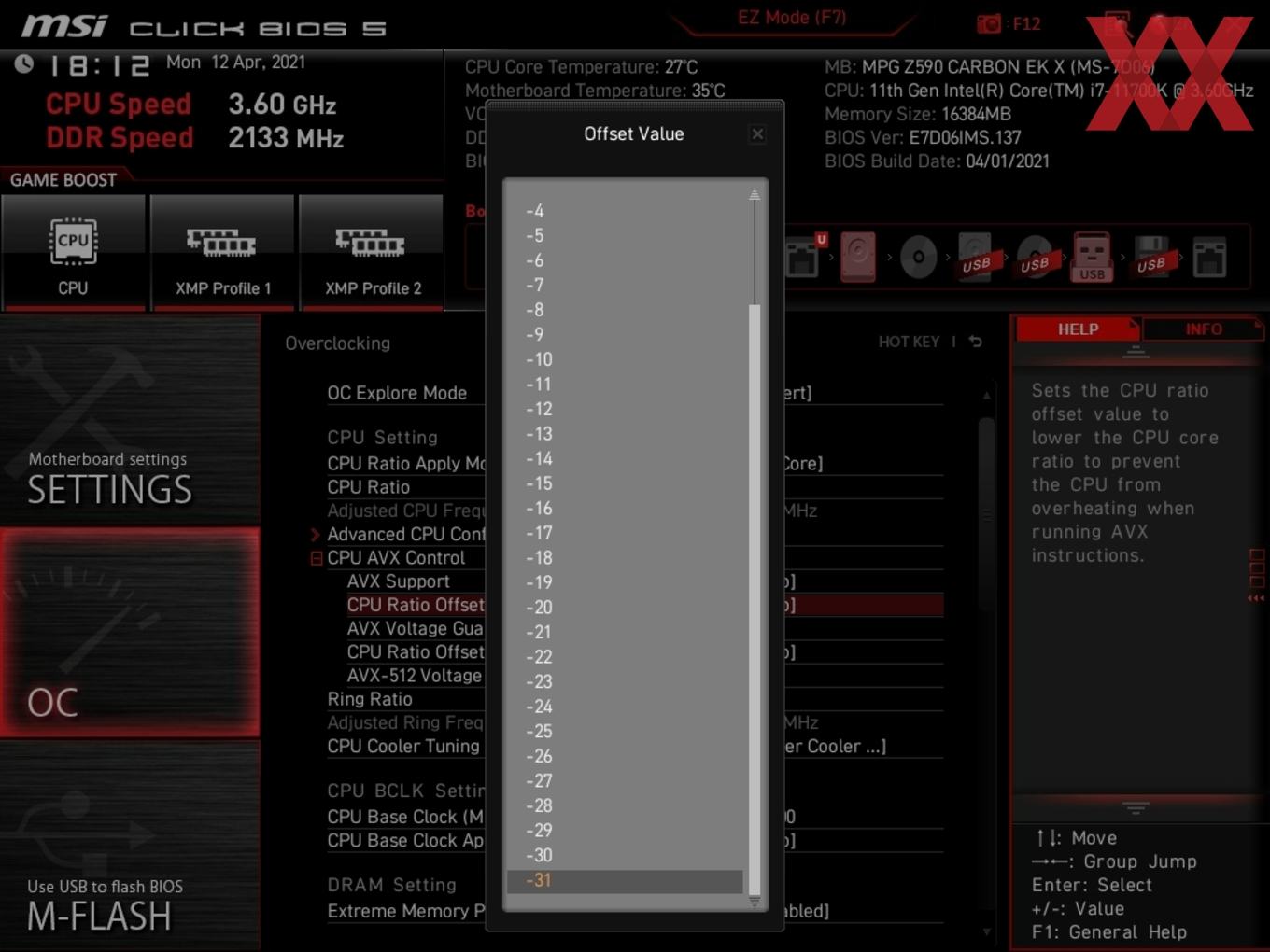Select the USB key boot device icon
This screenshot has height=952, width=1270.
1093,257
